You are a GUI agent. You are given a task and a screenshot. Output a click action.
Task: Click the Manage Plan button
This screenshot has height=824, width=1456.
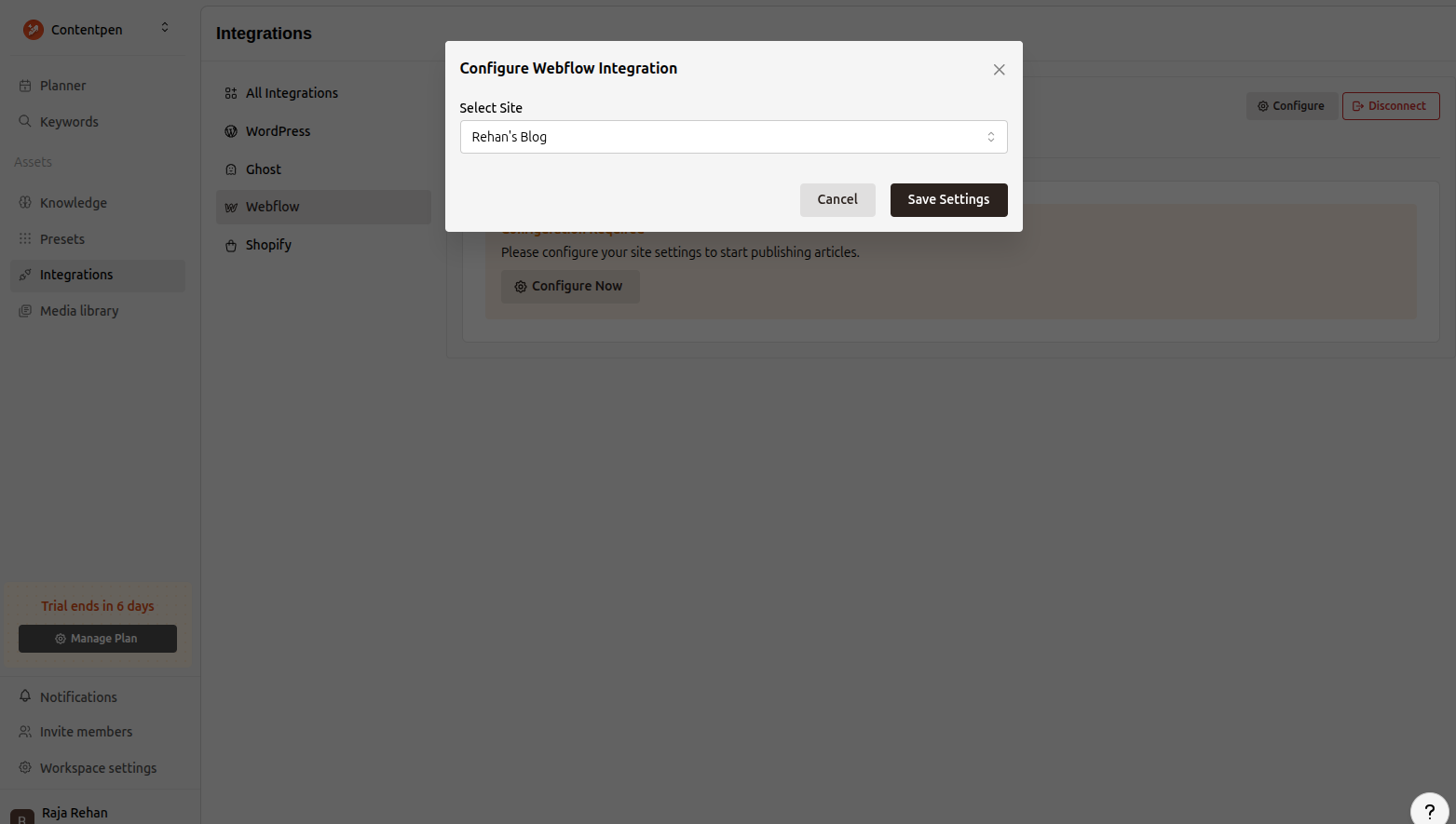(x=98, y=639)
